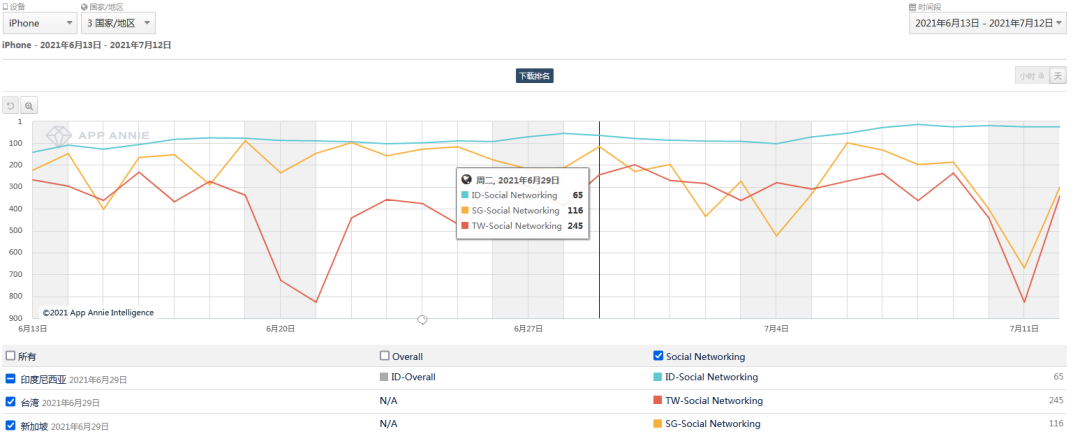1080x434 pixels.
Task: Click the vertical cursor line at 6月29日
Action: [599, 220]
